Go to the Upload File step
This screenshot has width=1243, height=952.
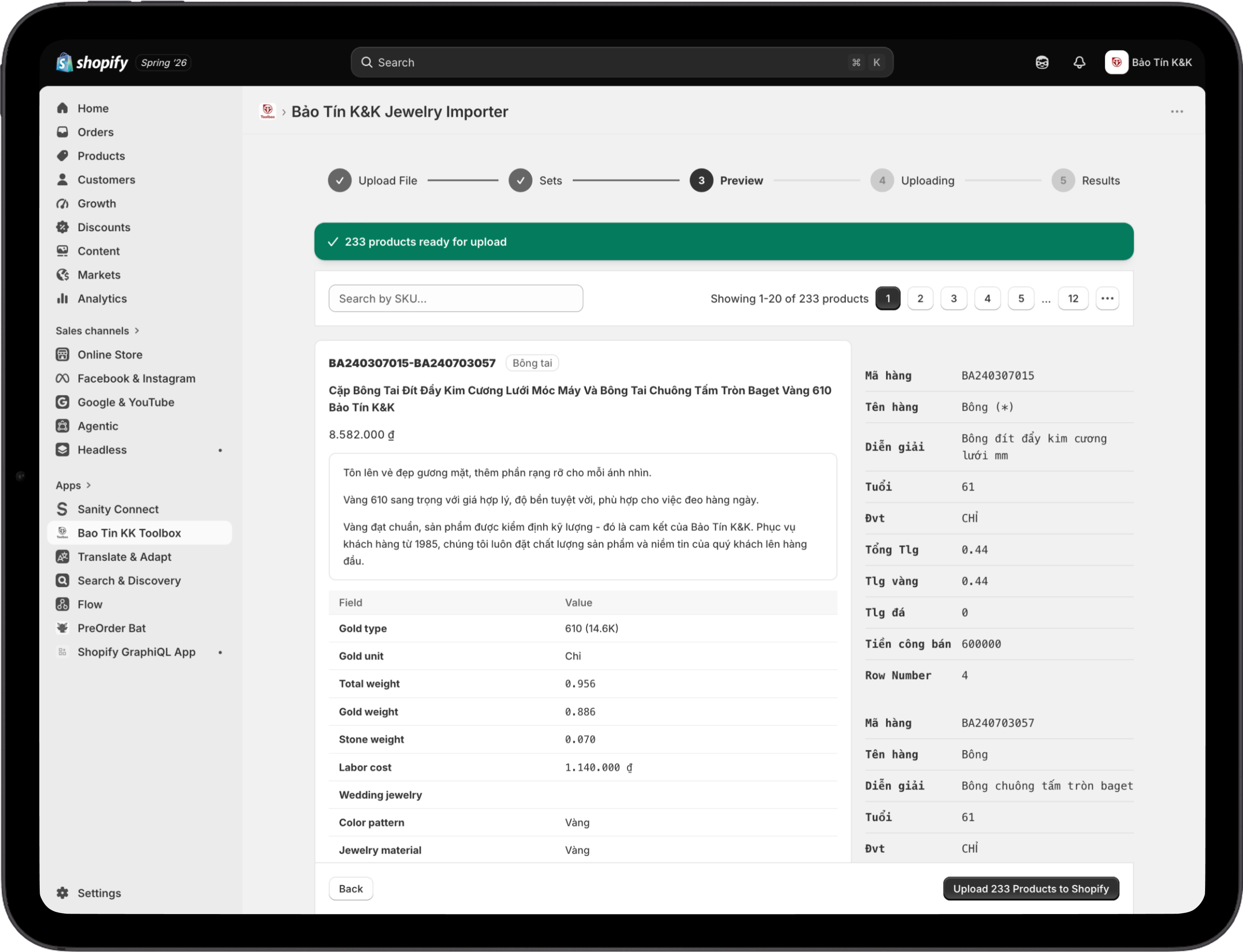click(x=373, y=181)
